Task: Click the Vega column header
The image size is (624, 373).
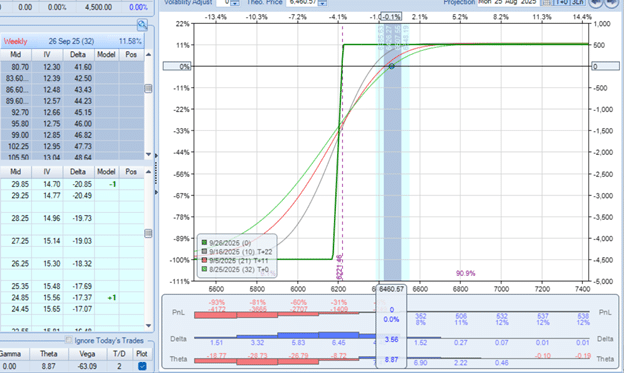Action: coord(87,353)
